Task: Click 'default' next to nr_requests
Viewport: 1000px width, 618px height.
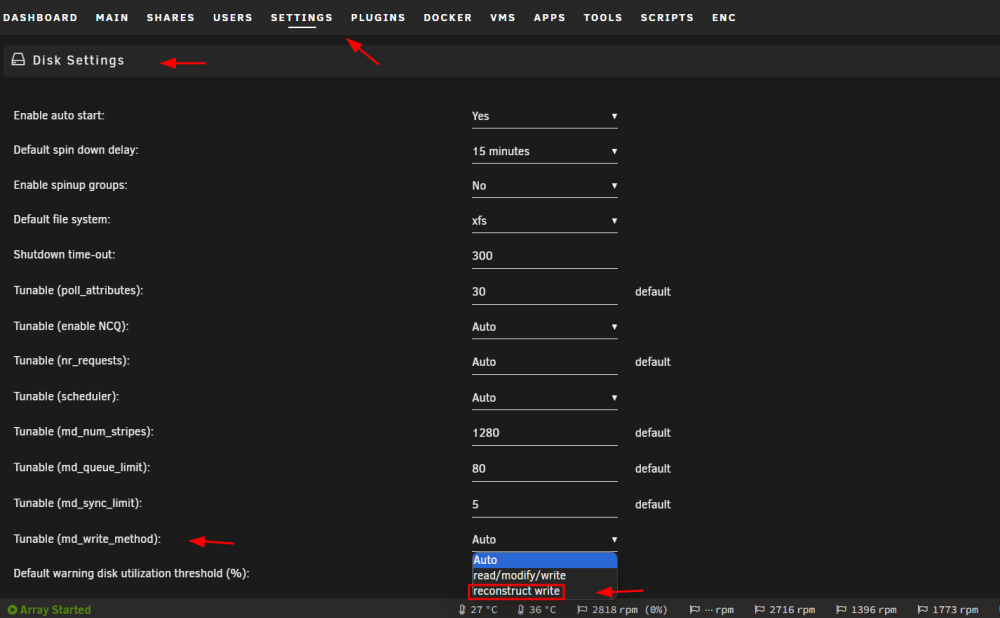Action: click(x=652, y=362)
